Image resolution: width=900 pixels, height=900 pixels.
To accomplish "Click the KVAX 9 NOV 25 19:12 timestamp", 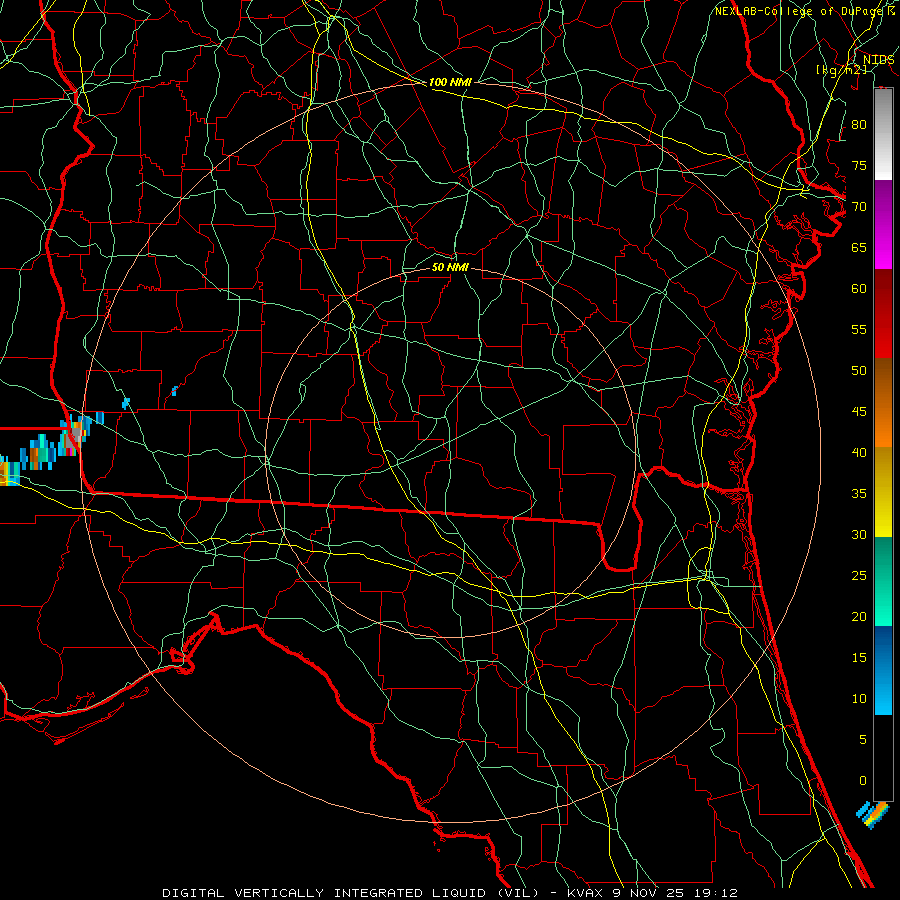I will (x=652, y=893).
